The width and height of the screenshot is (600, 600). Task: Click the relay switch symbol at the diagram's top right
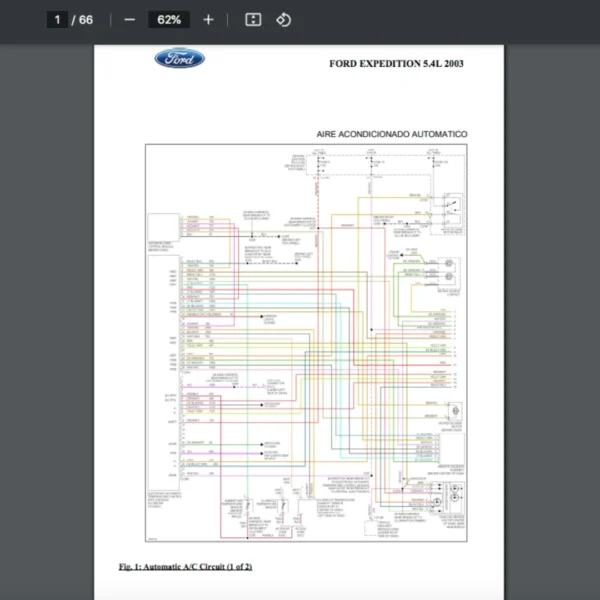[452, 206]
